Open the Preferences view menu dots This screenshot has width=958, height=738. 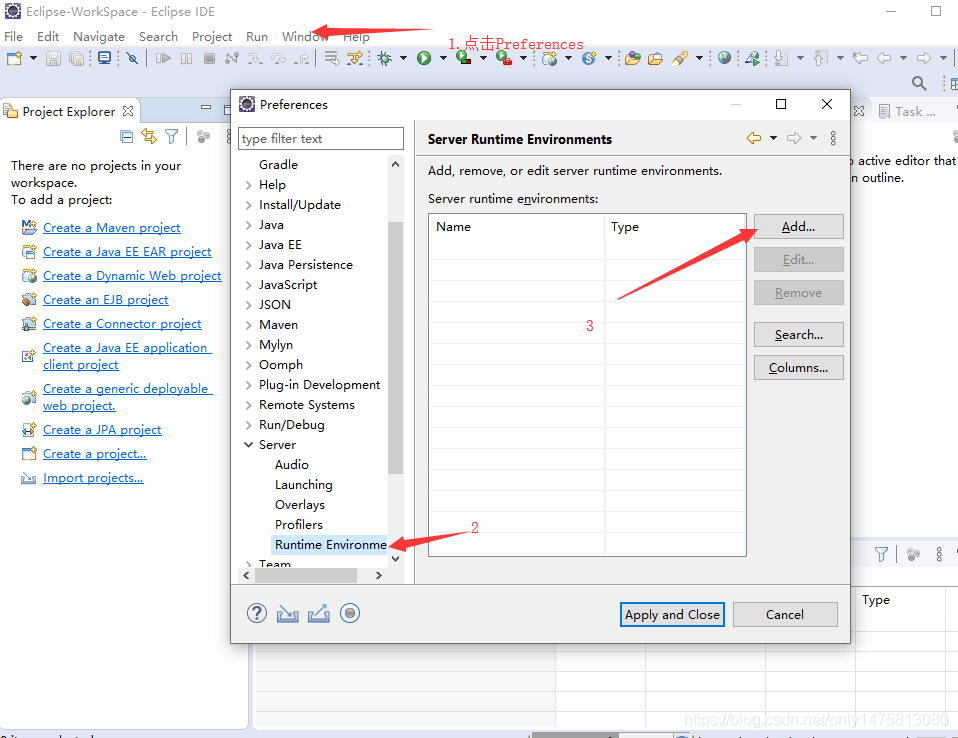[x=833, y=138]
